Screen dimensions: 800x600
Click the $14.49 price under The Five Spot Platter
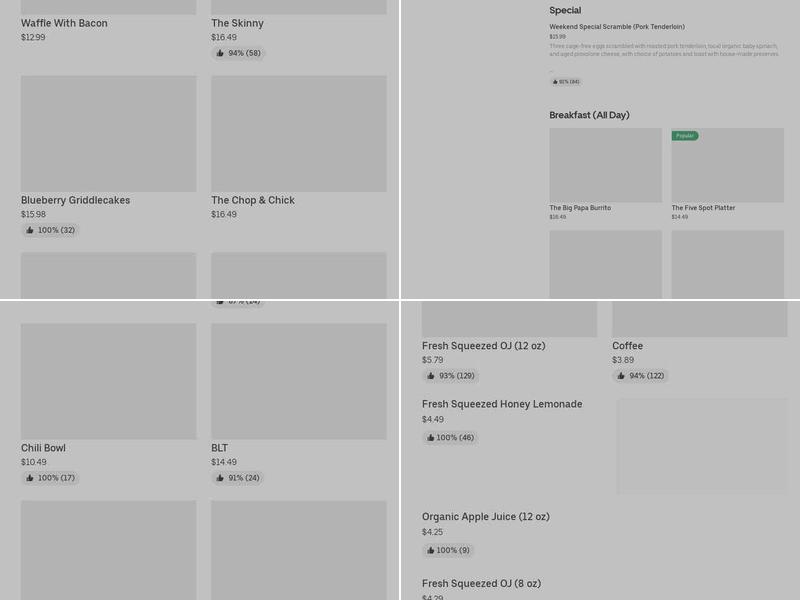click(680, 217)
